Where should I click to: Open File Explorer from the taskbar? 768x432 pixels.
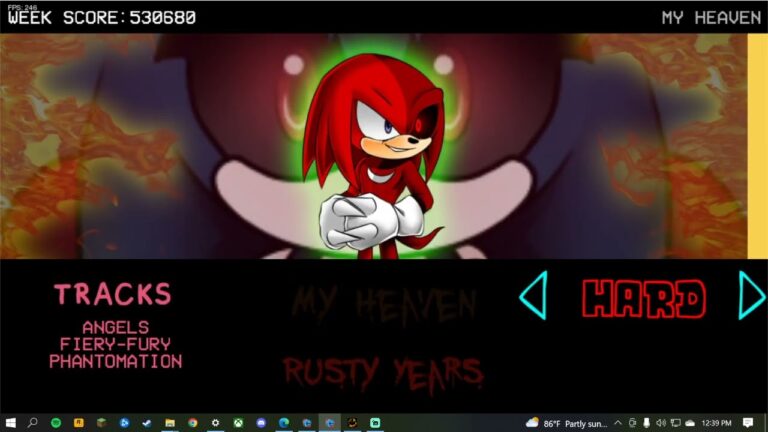170,423
